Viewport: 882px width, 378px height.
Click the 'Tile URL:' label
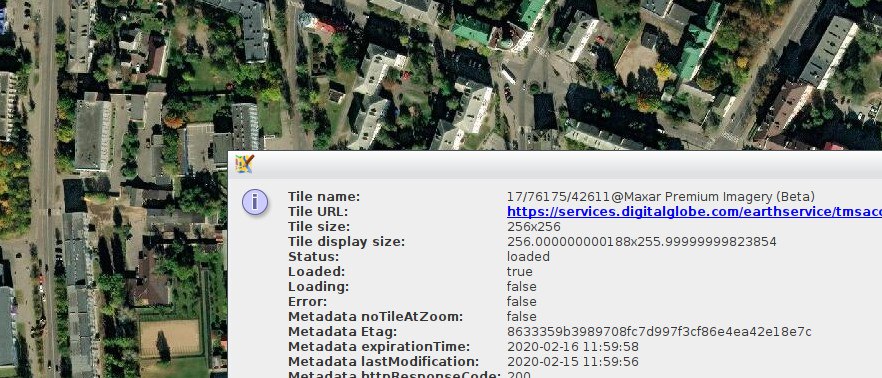click(x=318, y=212)
